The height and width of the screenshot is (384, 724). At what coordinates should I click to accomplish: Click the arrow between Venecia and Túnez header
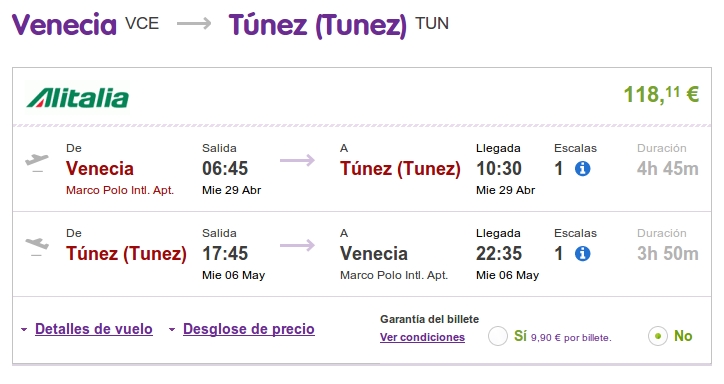[194, 24]
